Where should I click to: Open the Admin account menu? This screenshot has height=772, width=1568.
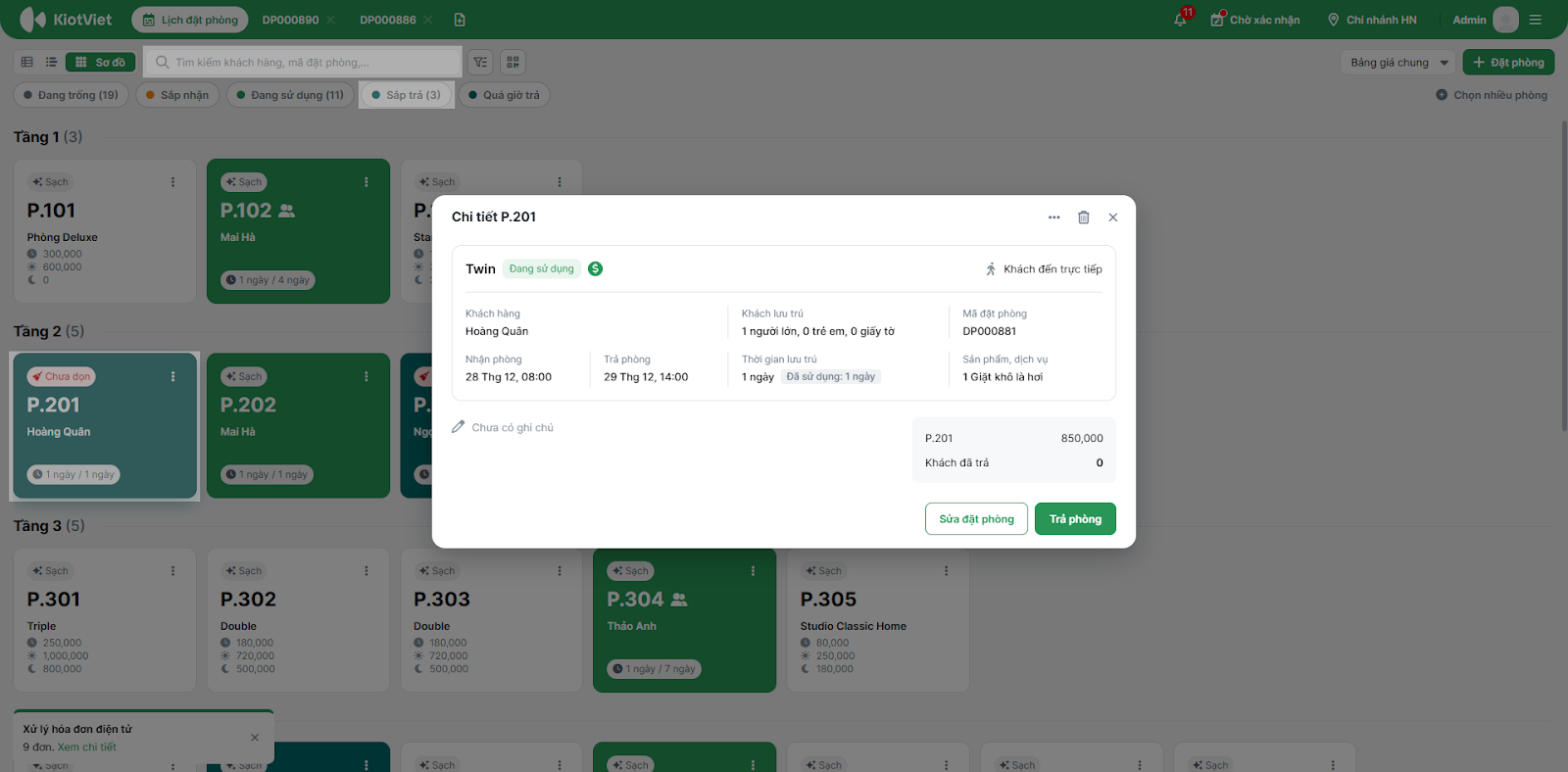[x=1469, y=20]
